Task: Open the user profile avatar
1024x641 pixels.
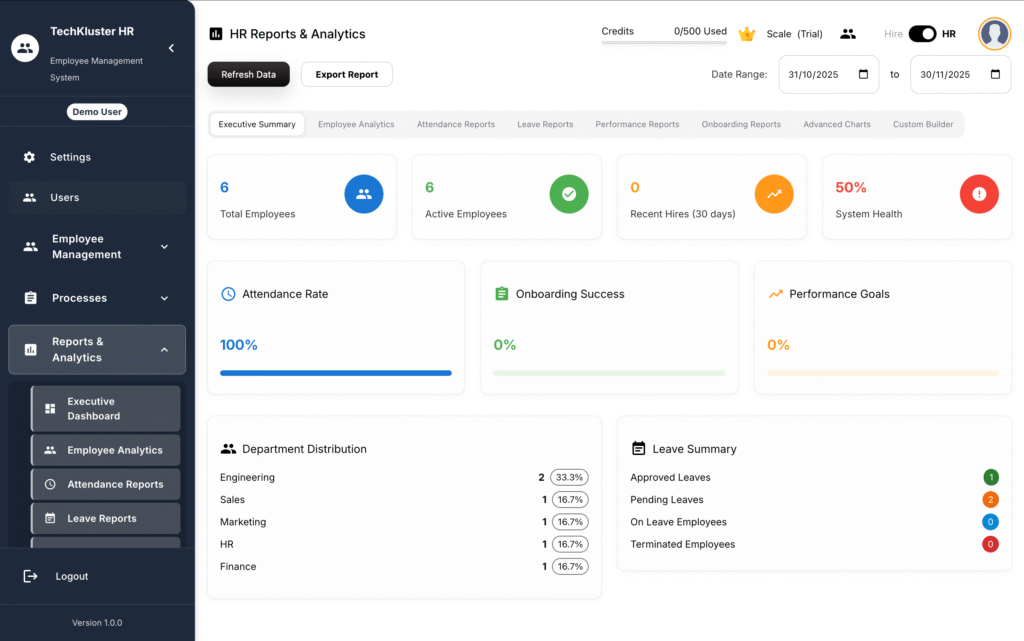Action: click(x=994, y=34)
